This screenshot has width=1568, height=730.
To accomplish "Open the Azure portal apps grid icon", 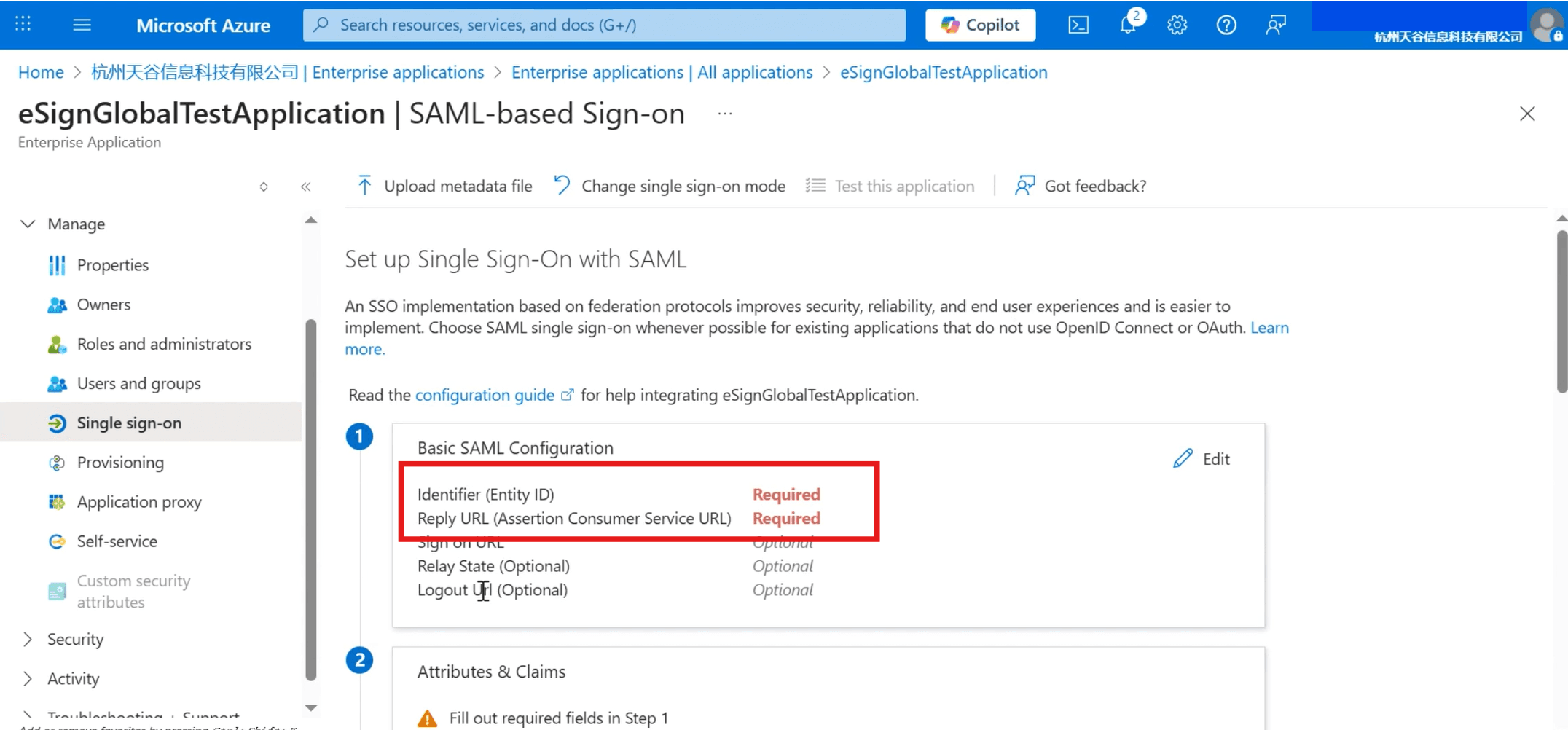I will (23, 24).
